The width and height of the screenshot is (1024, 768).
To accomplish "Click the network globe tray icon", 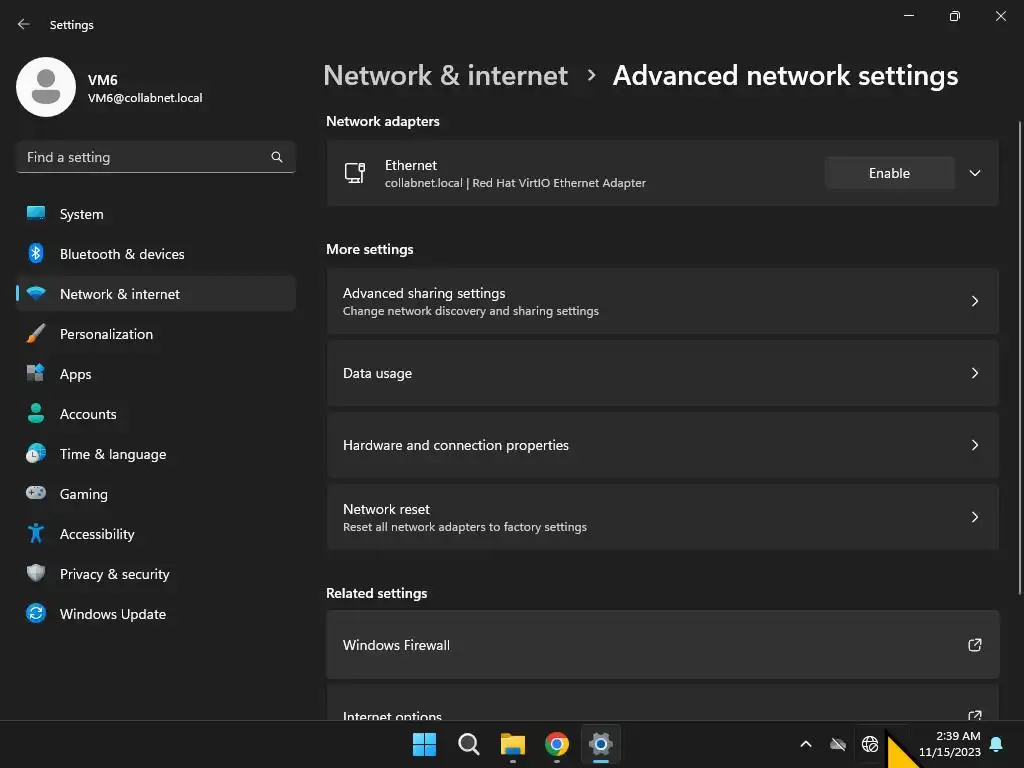I will [870, 744].
